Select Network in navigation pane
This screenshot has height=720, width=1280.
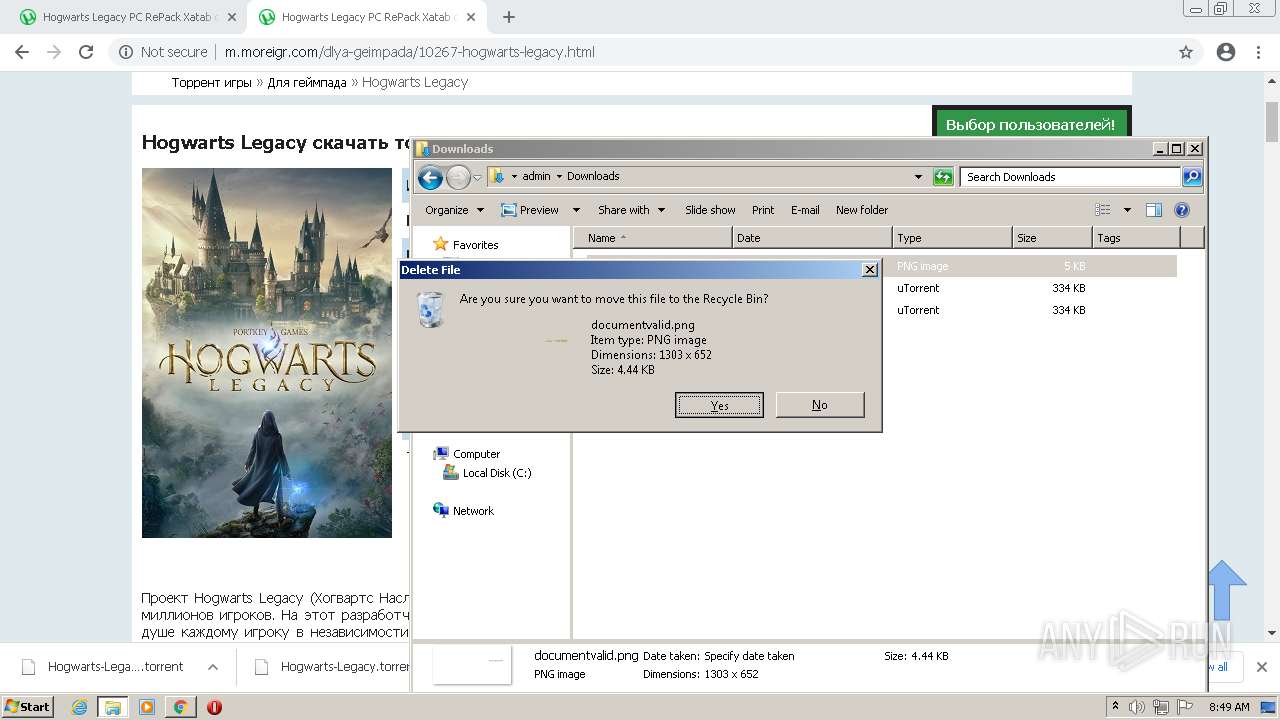463,511
